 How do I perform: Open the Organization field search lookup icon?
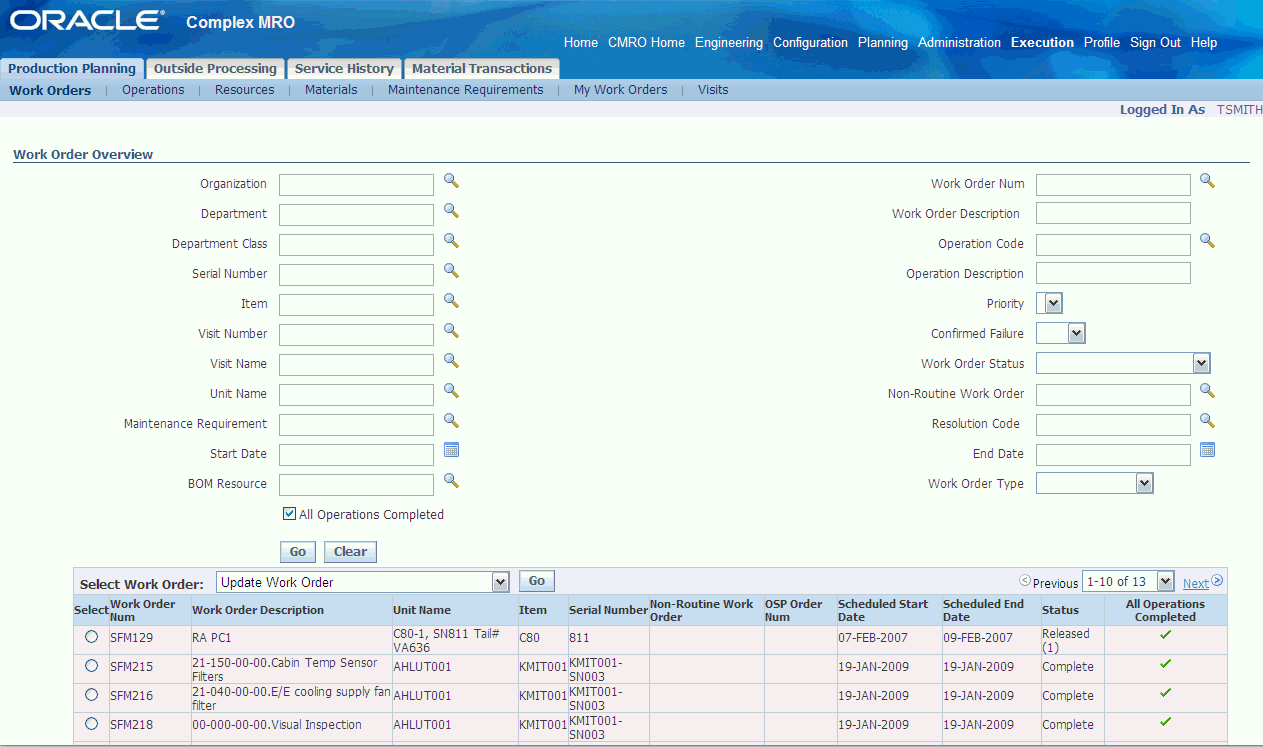[451, 181]
